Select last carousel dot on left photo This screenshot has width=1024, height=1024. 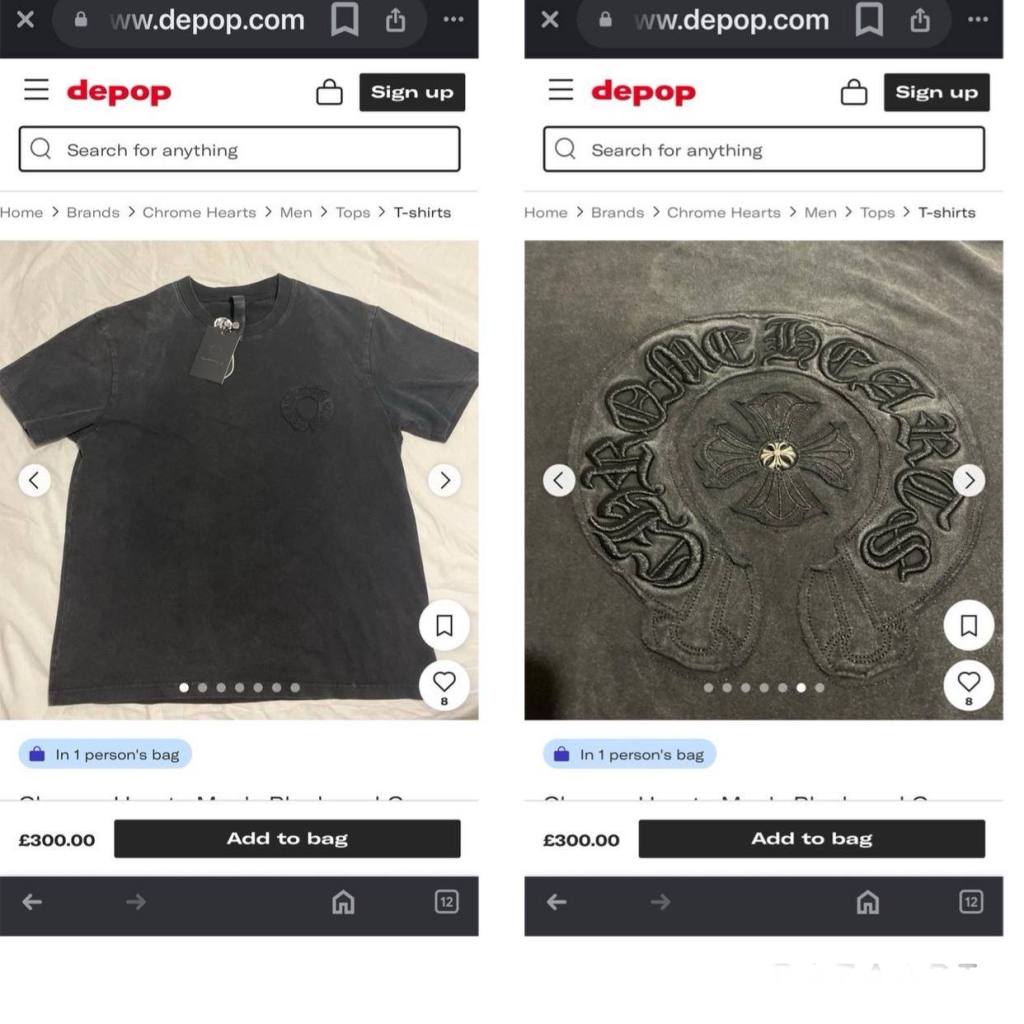pyautogui.click(x=295, y=687)
